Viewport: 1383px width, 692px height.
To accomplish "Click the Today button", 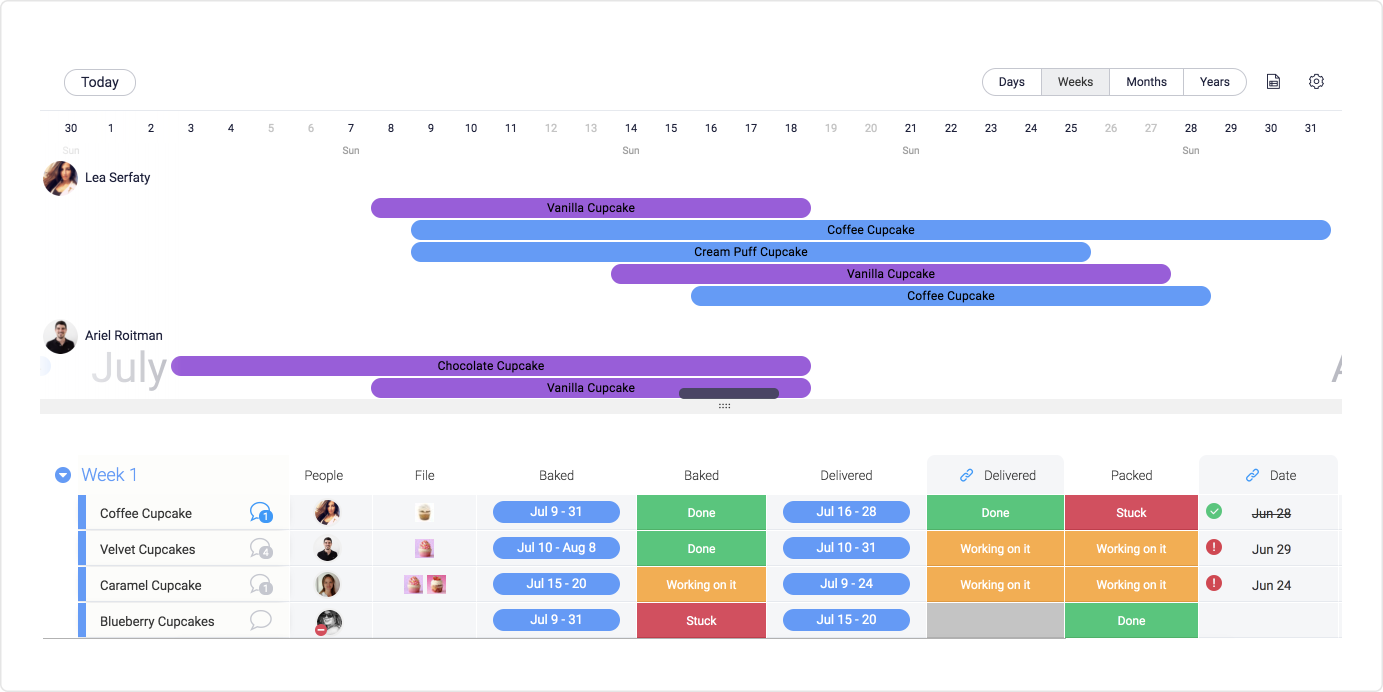I will (x=100, y=82).
